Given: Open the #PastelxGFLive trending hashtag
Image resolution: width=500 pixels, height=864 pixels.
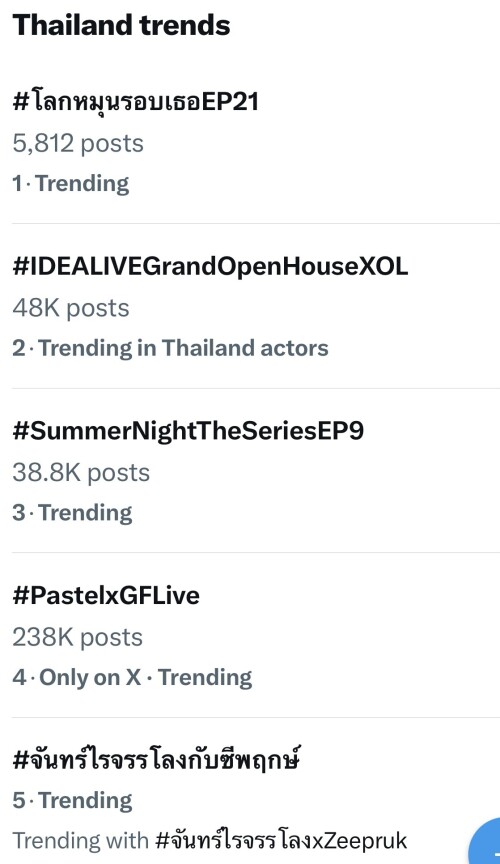Looking at the screenshot, I should pyautogui.click(x=106, y=596).
